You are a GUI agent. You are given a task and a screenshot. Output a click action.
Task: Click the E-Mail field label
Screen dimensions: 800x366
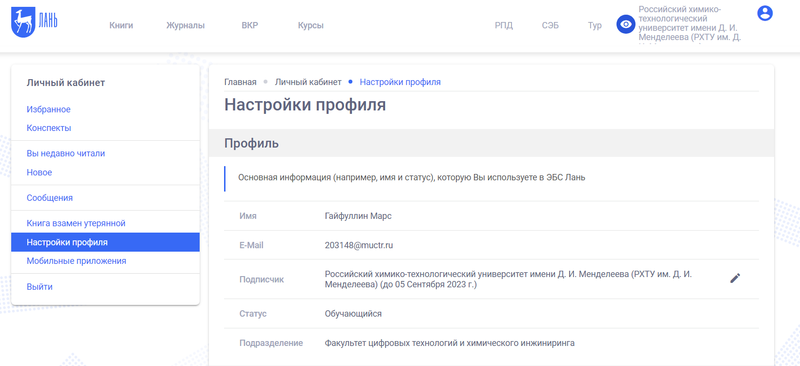pos(252,245)
